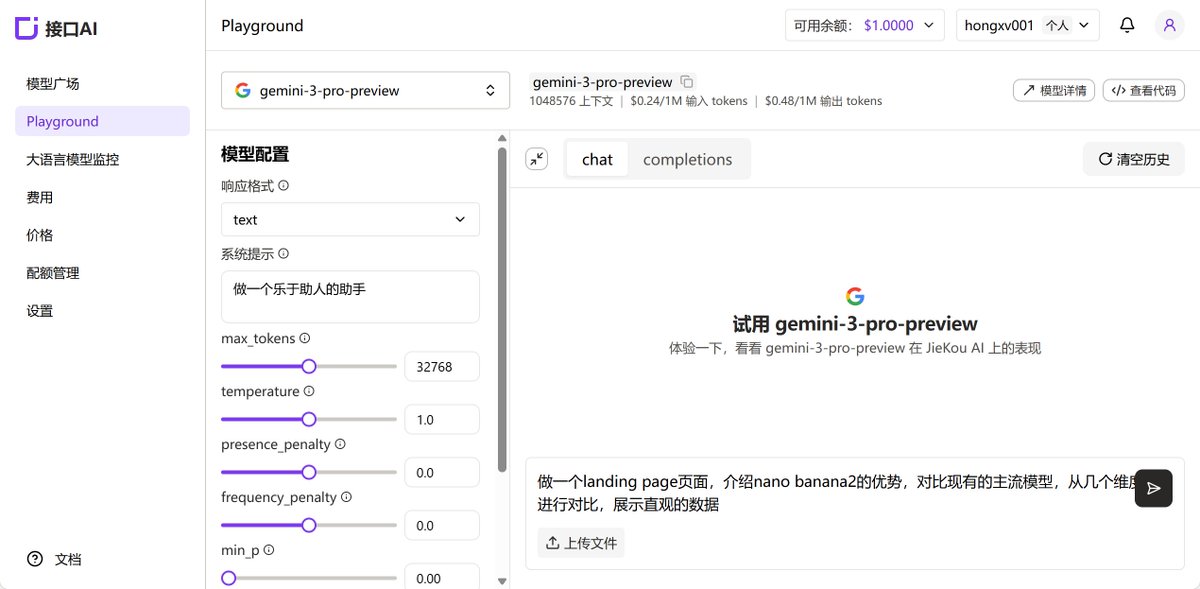The image size is (1200, 589).
Task: Click 清空历史 to clear chat
Action: 1134,159
